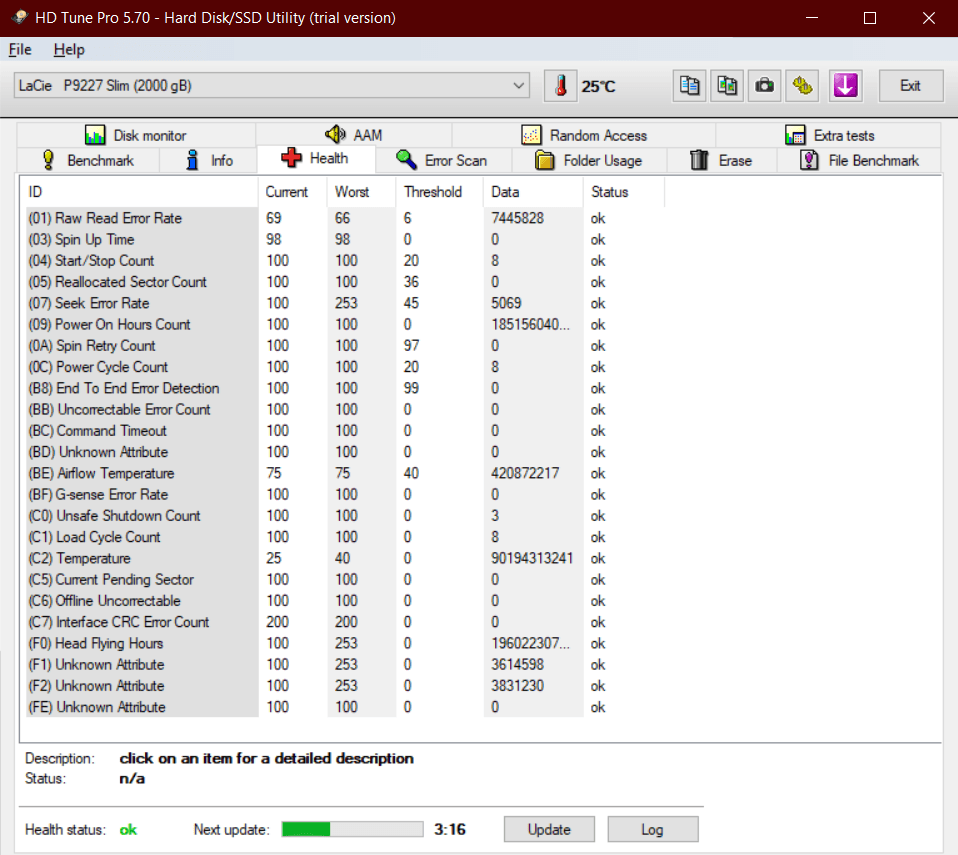Click the red cross Health icon
Viewport: 958px width, 855px height.
tap(291, 158)
